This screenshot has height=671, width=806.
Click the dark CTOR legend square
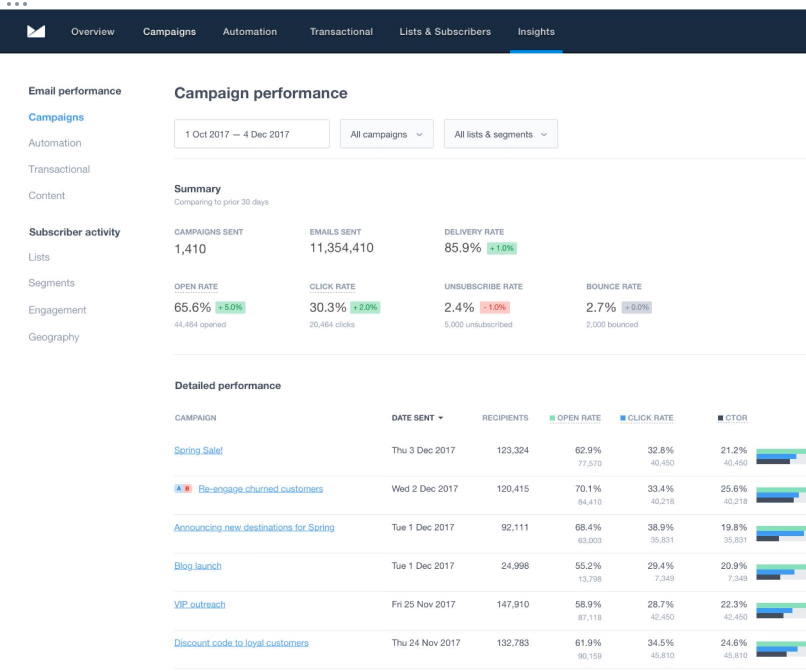[x=721, y=418]
